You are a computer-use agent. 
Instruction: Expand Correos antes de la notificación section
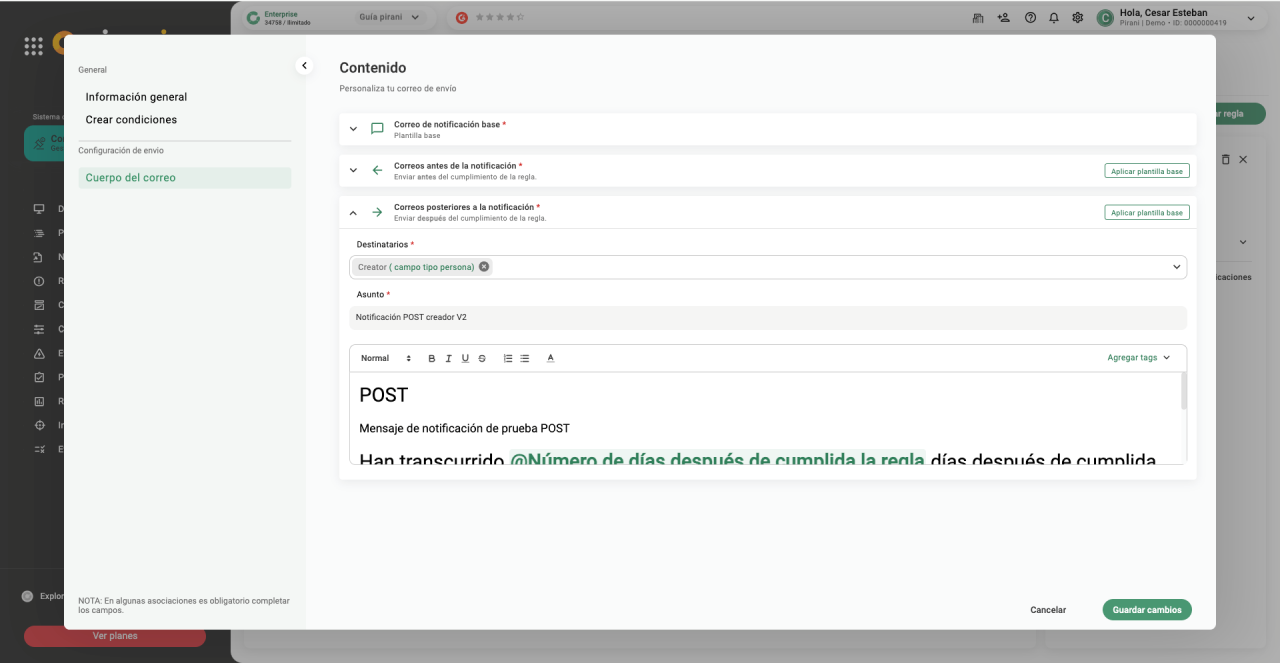pyautogui.click(x=353, y=171)
